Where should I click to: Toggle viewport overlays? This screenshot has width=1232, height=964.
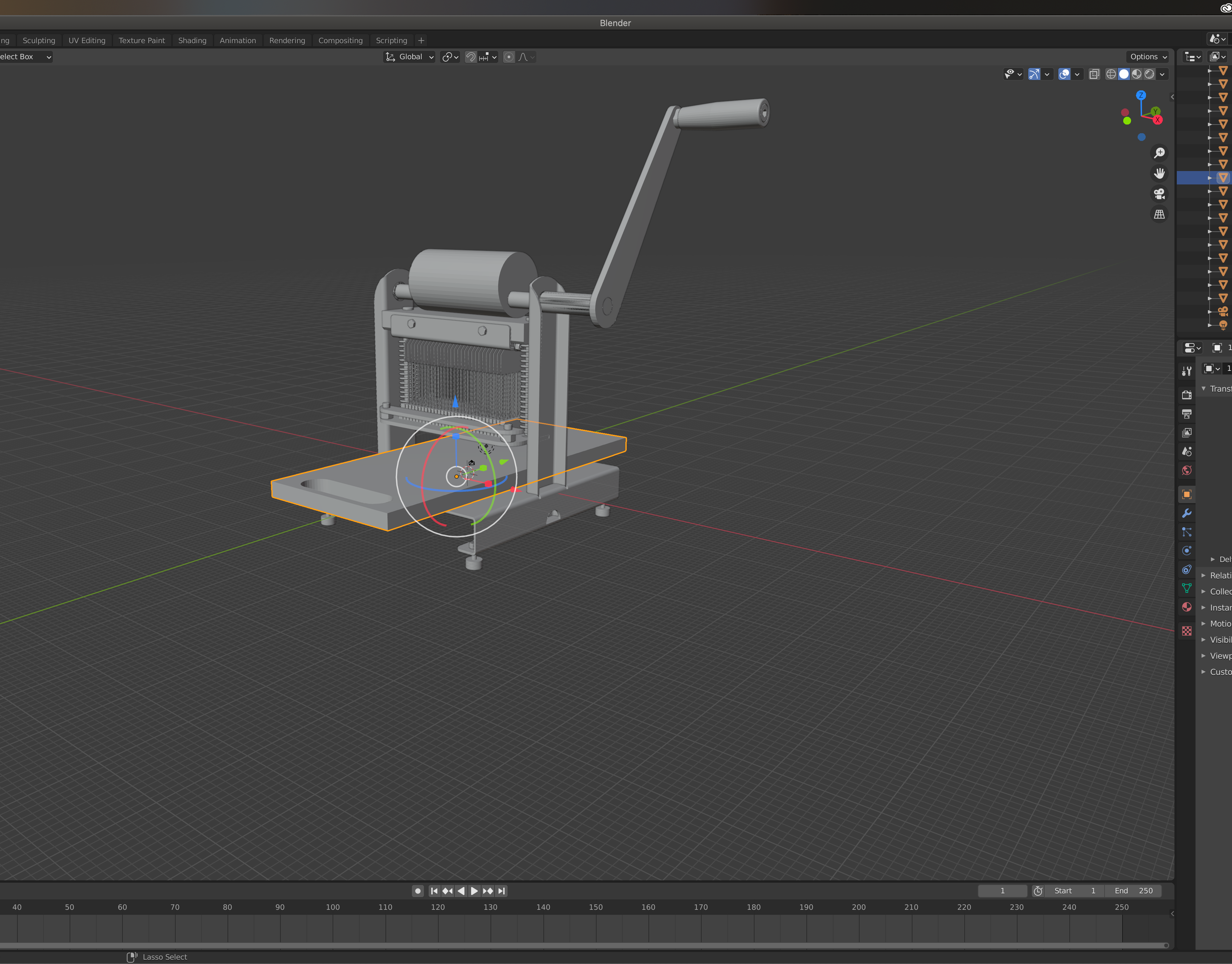(x=1064, y=74)
